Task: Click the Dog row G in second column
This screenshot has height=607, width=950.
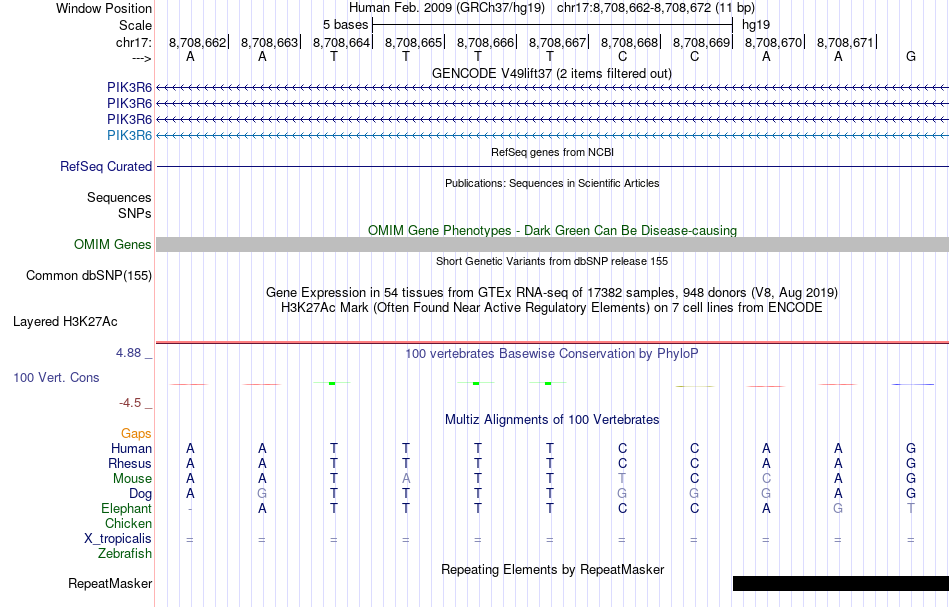Action: pos(262,494)
